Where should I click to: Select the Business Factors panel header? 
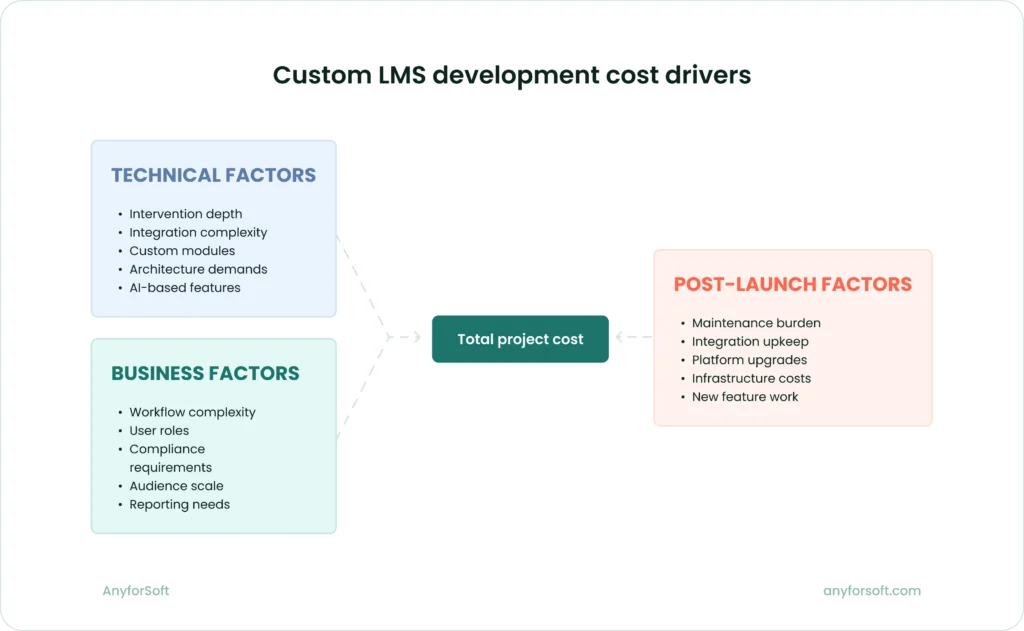click(205, 373)
